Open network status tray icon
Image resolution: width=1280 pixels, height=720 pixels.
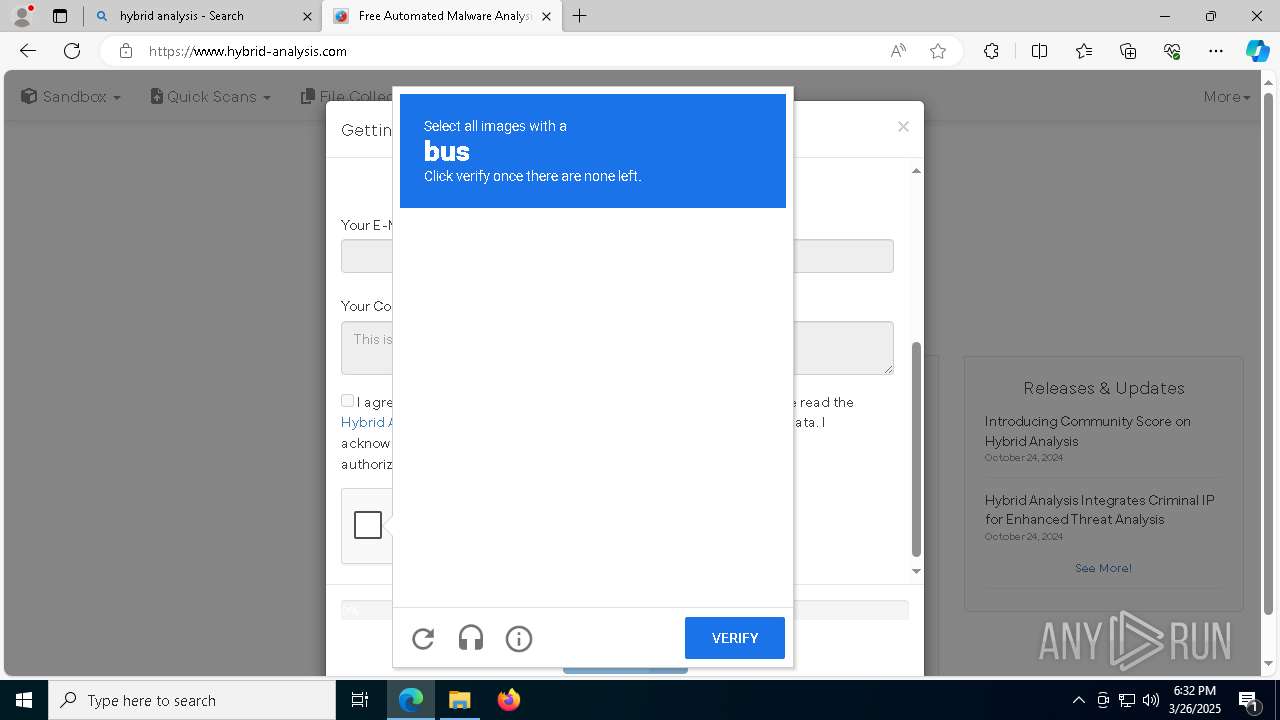(x=1127, y=700)
